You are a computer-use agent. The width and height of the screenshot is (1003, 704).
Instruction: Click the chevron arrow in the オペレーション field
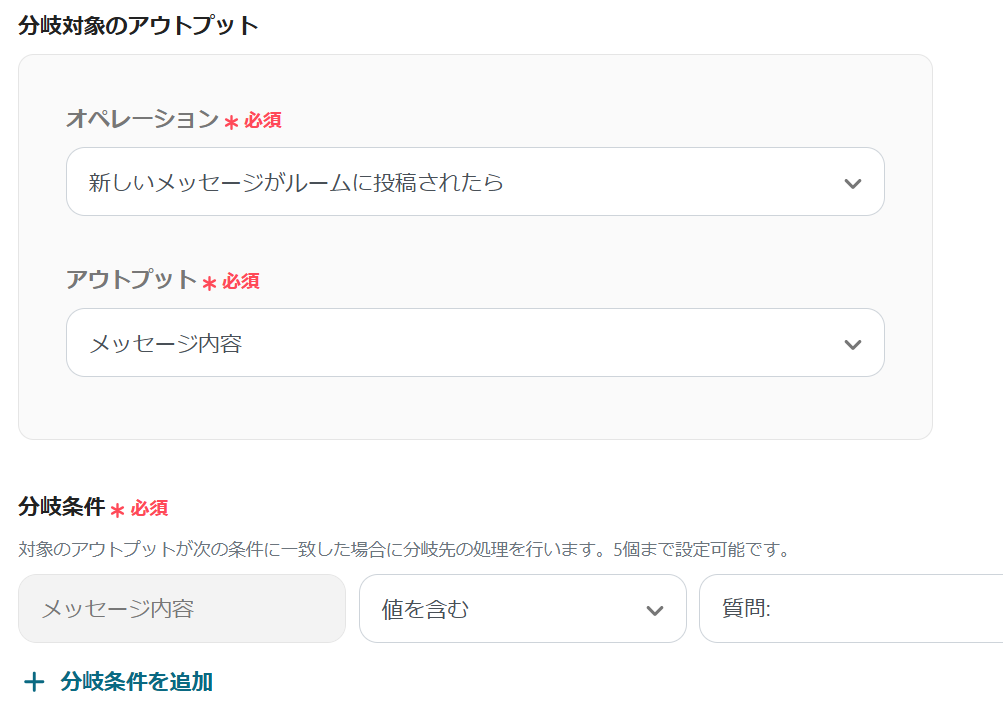coord(852,183)
